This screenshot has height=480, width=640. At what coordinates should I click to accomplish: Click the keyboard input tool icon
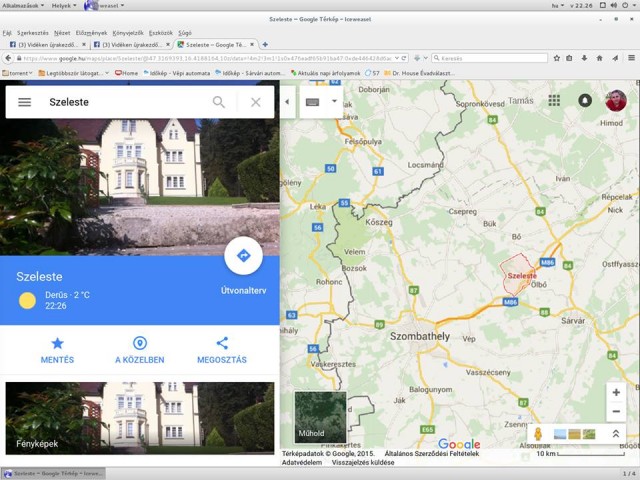(312, 102)
